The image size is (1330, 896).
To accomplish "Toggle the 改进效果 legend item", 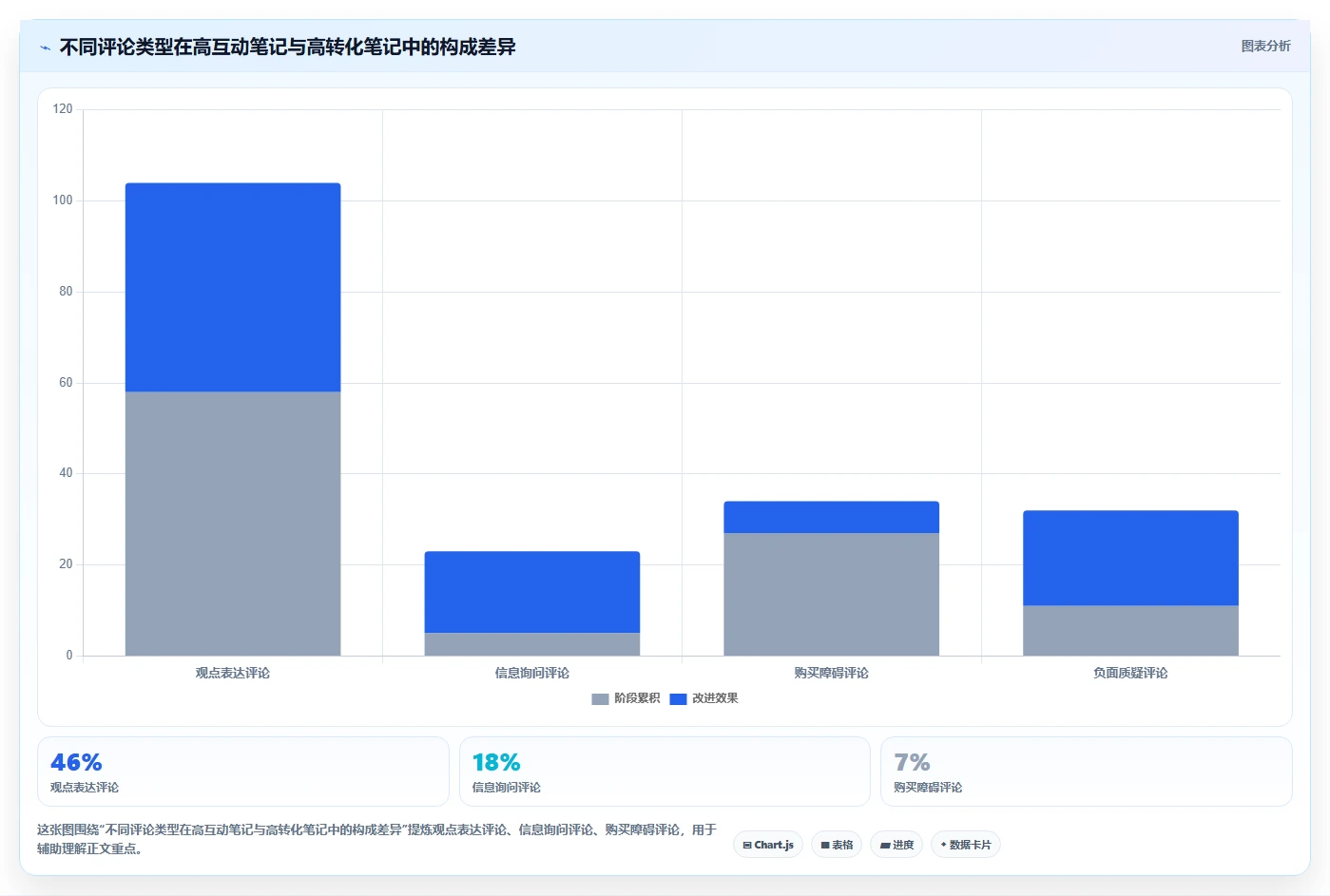I will [704, 698].
